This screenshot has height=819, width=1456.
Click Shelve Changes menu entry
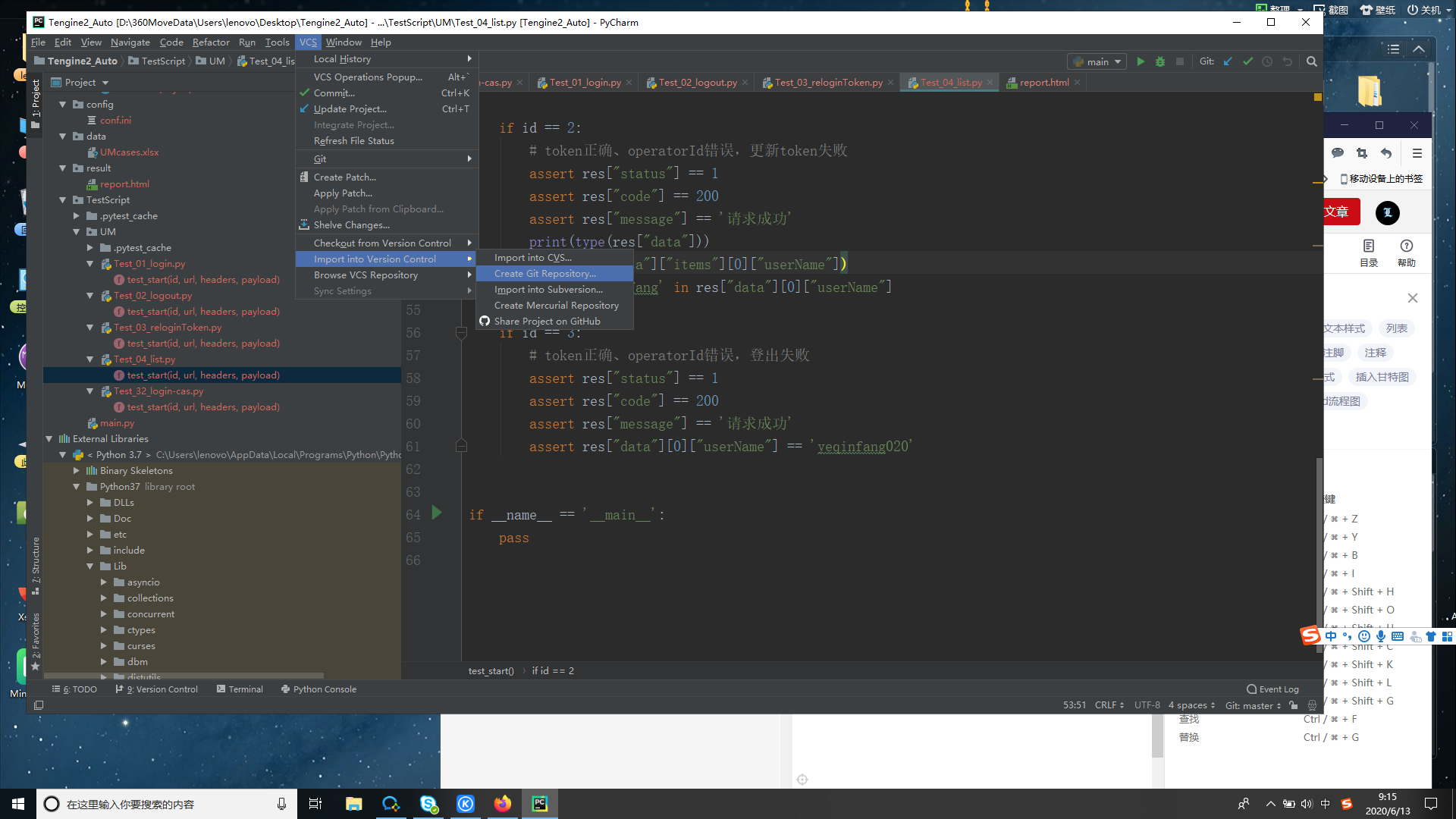coord(386,225)
